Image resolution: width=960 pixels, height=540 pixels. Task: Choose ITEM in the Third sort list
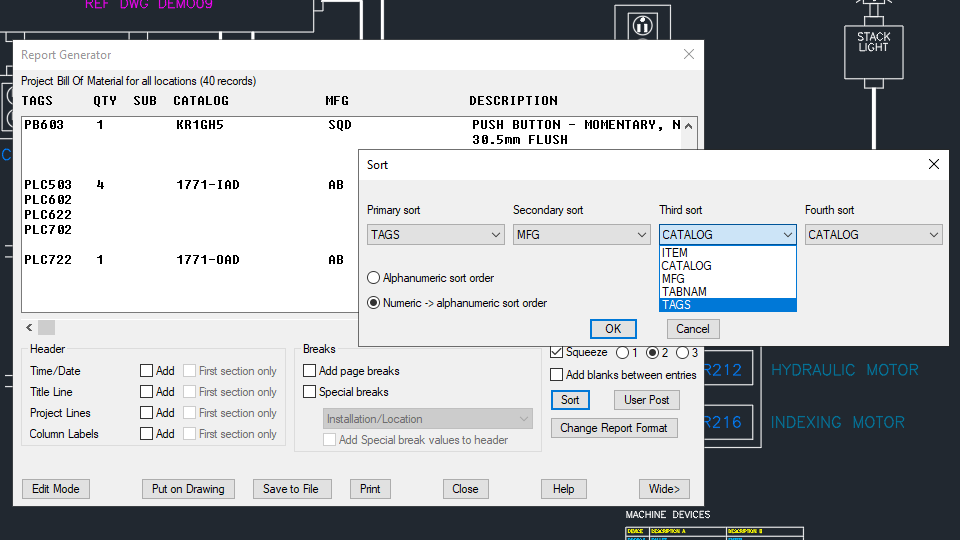pyautogui.click(x=727, y=253)
